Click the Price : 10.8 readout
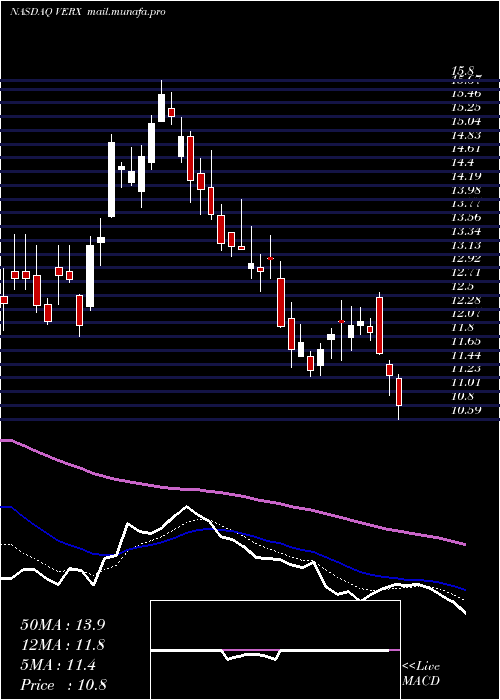500x700 pixels. pos(64,685)
